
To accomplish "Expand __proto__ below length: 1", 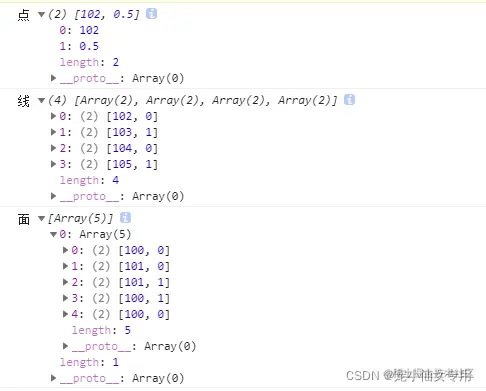I will point(53,378).
